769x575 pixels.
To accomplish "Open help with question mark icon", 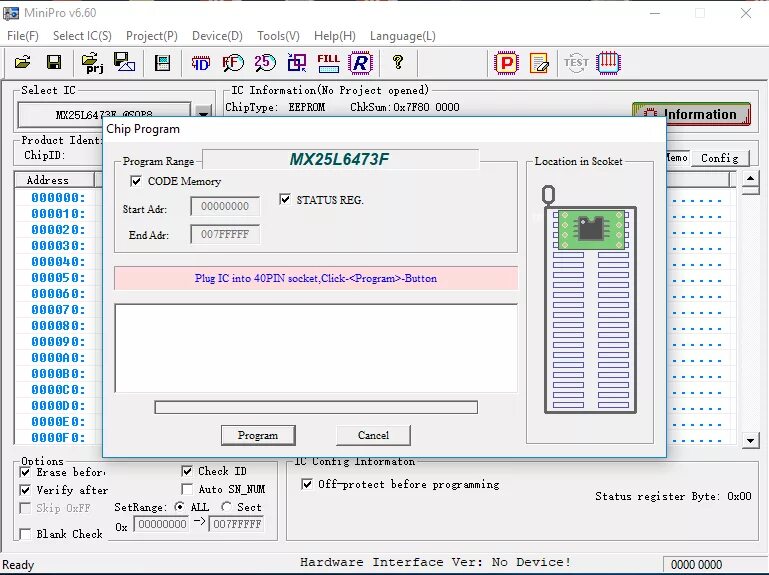I will tap(398, 62).
